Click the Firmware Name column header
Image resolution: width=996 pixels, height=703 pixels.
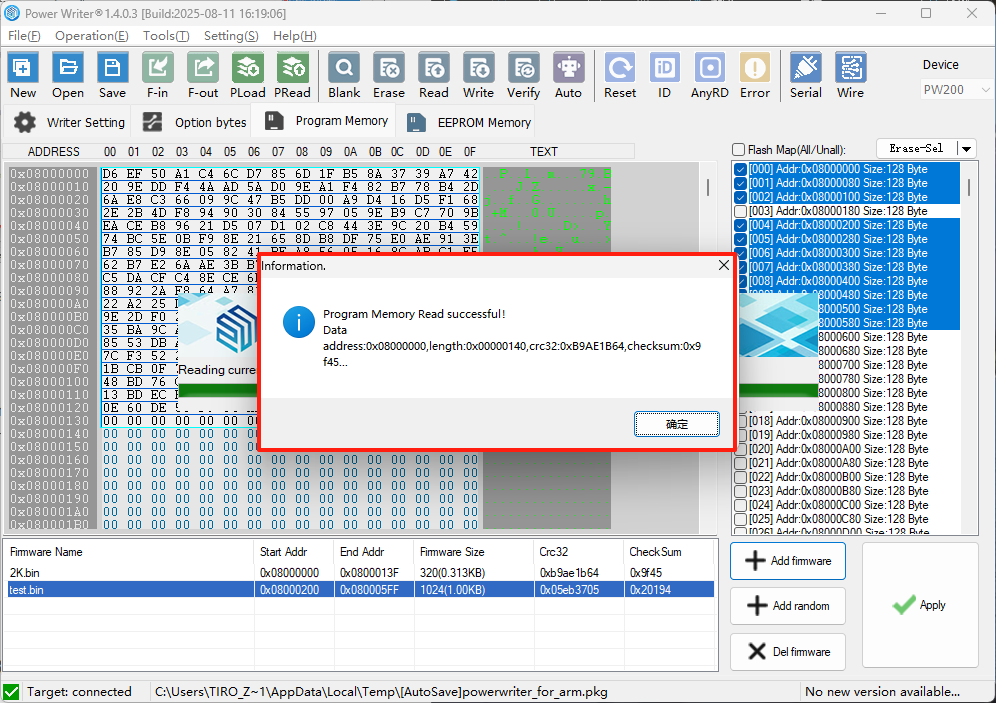(130, 552)
